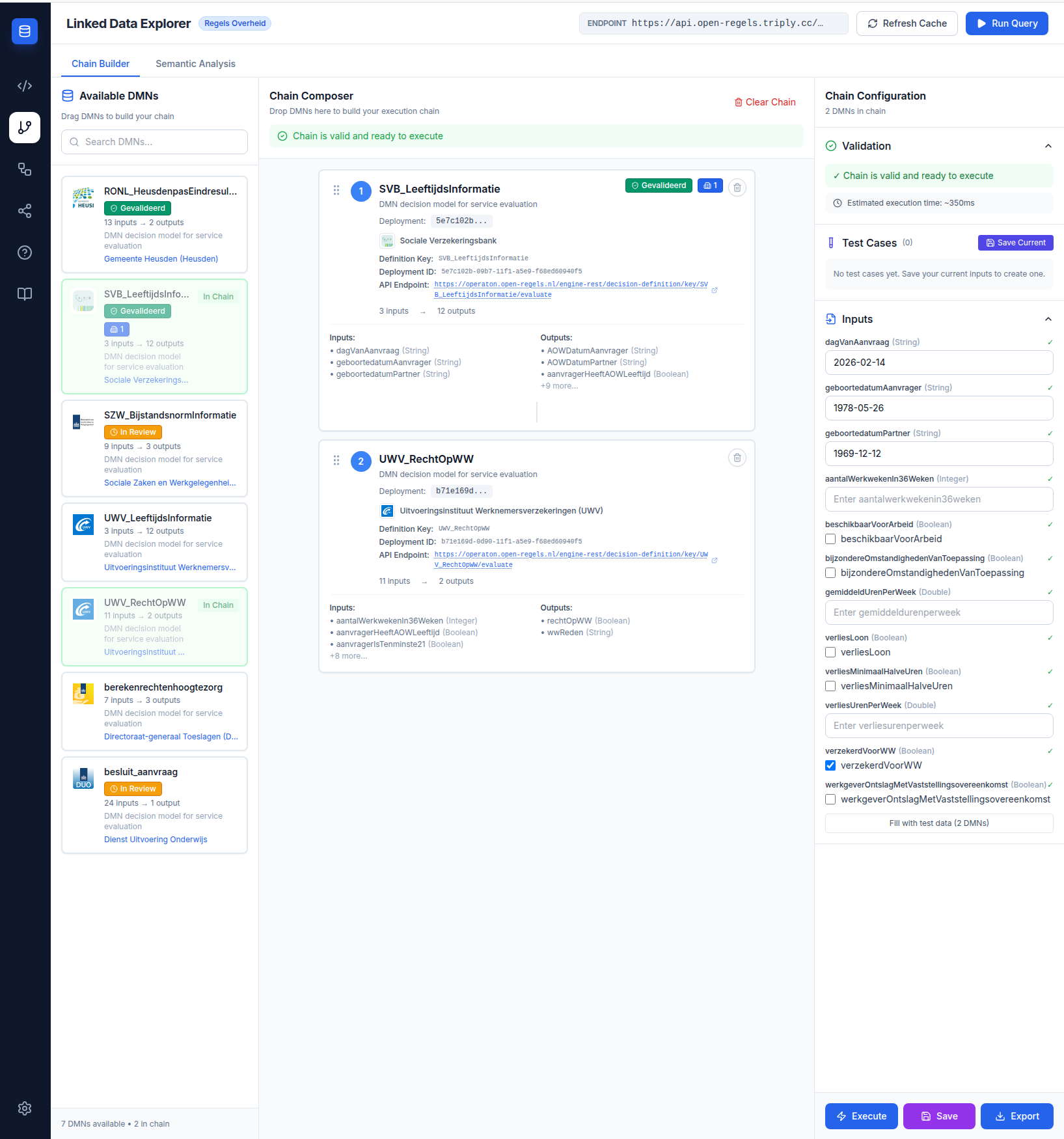Image resolution: width=1064 pixels, height=1139 pixels.
Task: Select the Chain Builder tab
Action: [100, 64]
